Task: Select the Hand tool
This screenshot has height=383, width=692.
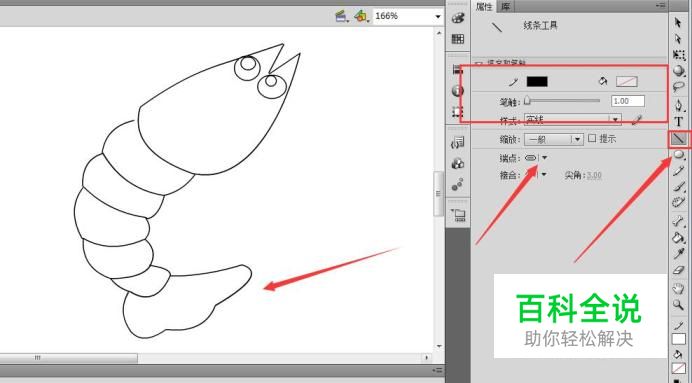Action: pos(679,289)
